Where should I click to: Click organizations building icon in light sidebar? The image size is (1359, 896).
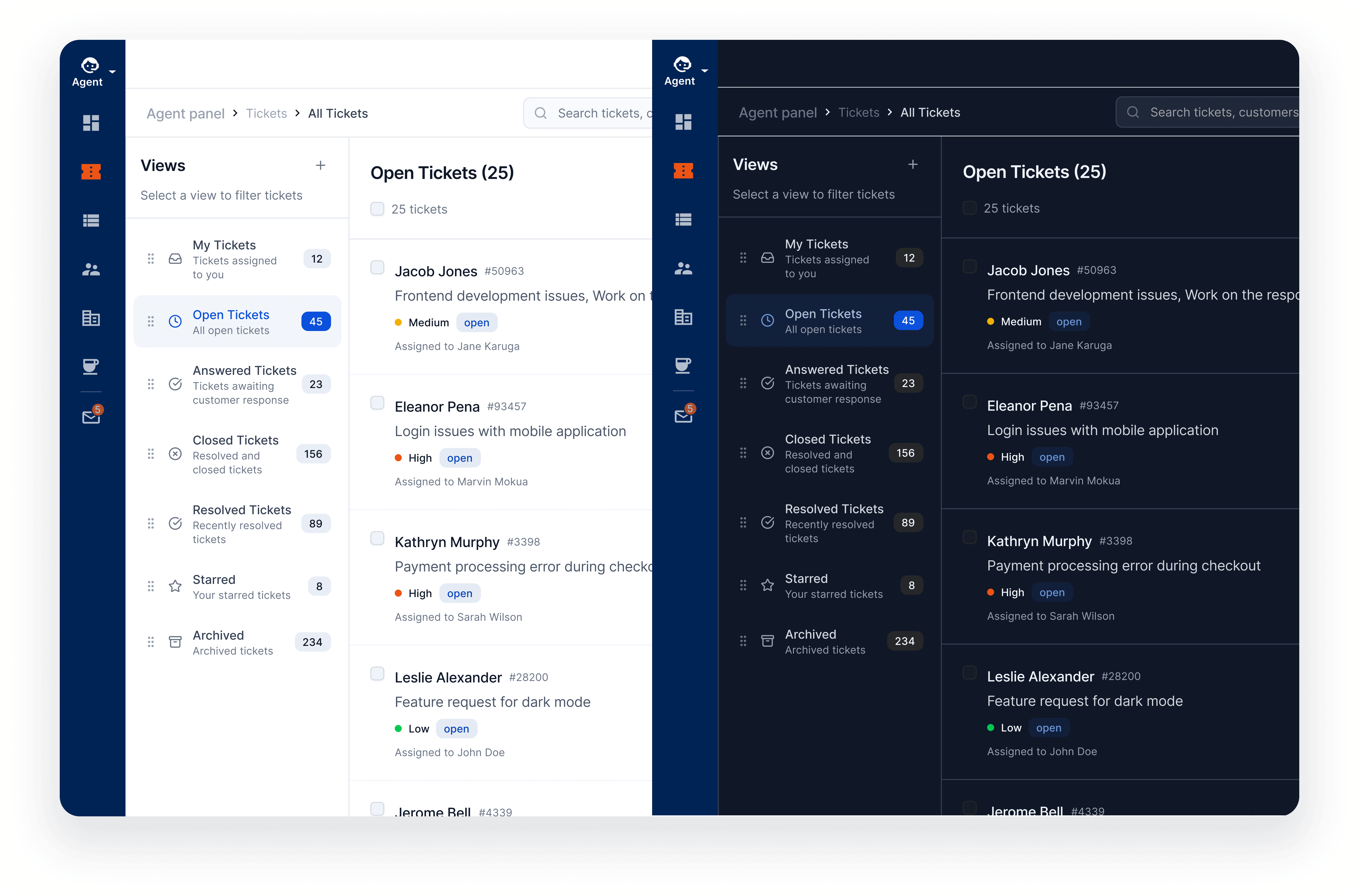coord(91,318)
